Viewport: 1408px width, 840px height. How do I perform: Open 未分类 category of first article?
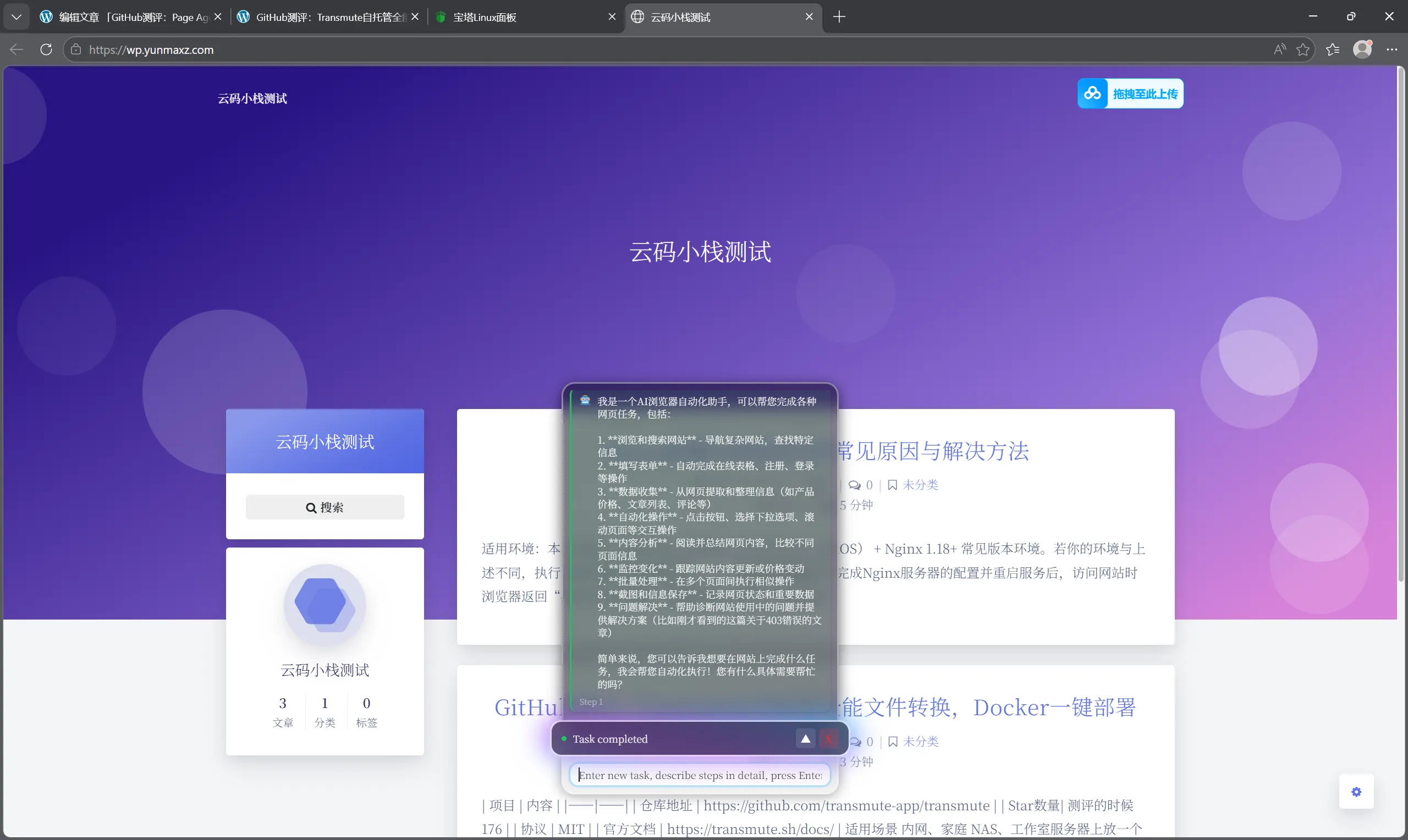[920, 485]
